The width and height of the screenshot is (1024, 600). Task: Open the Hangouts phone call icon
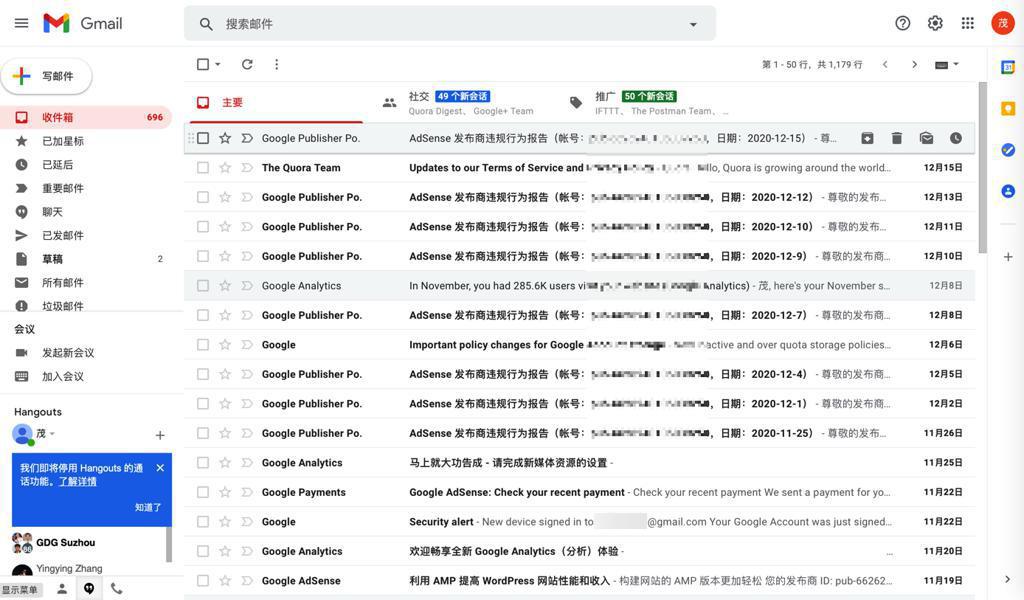point(116,588)
